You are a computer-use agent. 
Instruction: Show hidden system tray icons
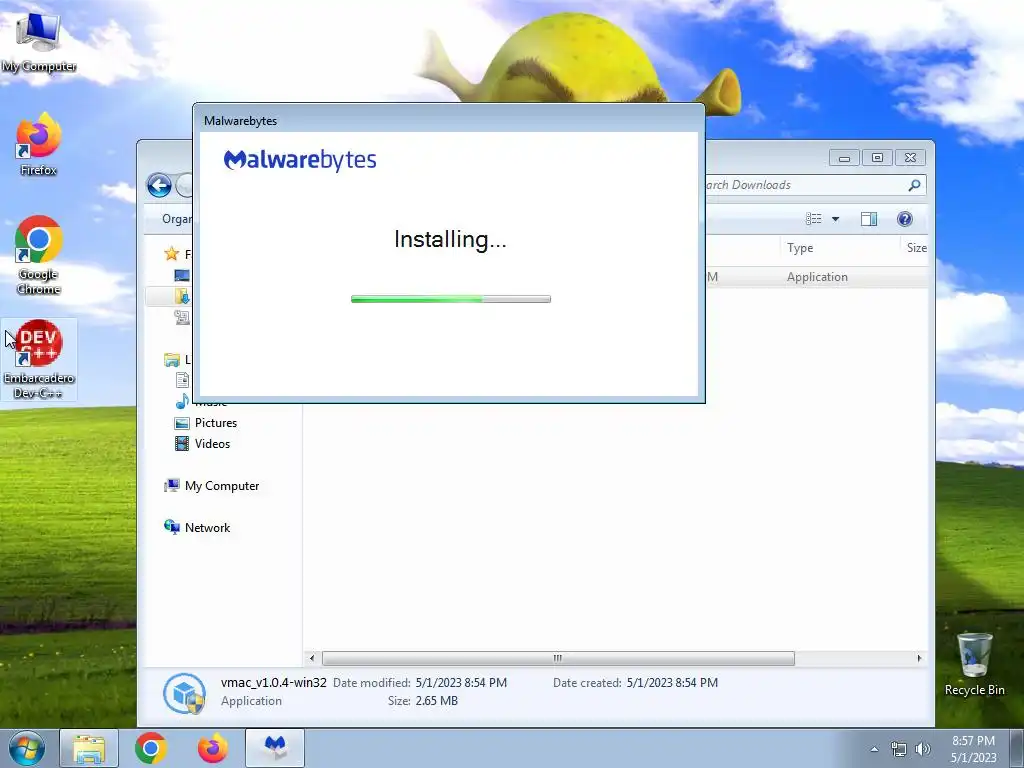coord(874,749)
